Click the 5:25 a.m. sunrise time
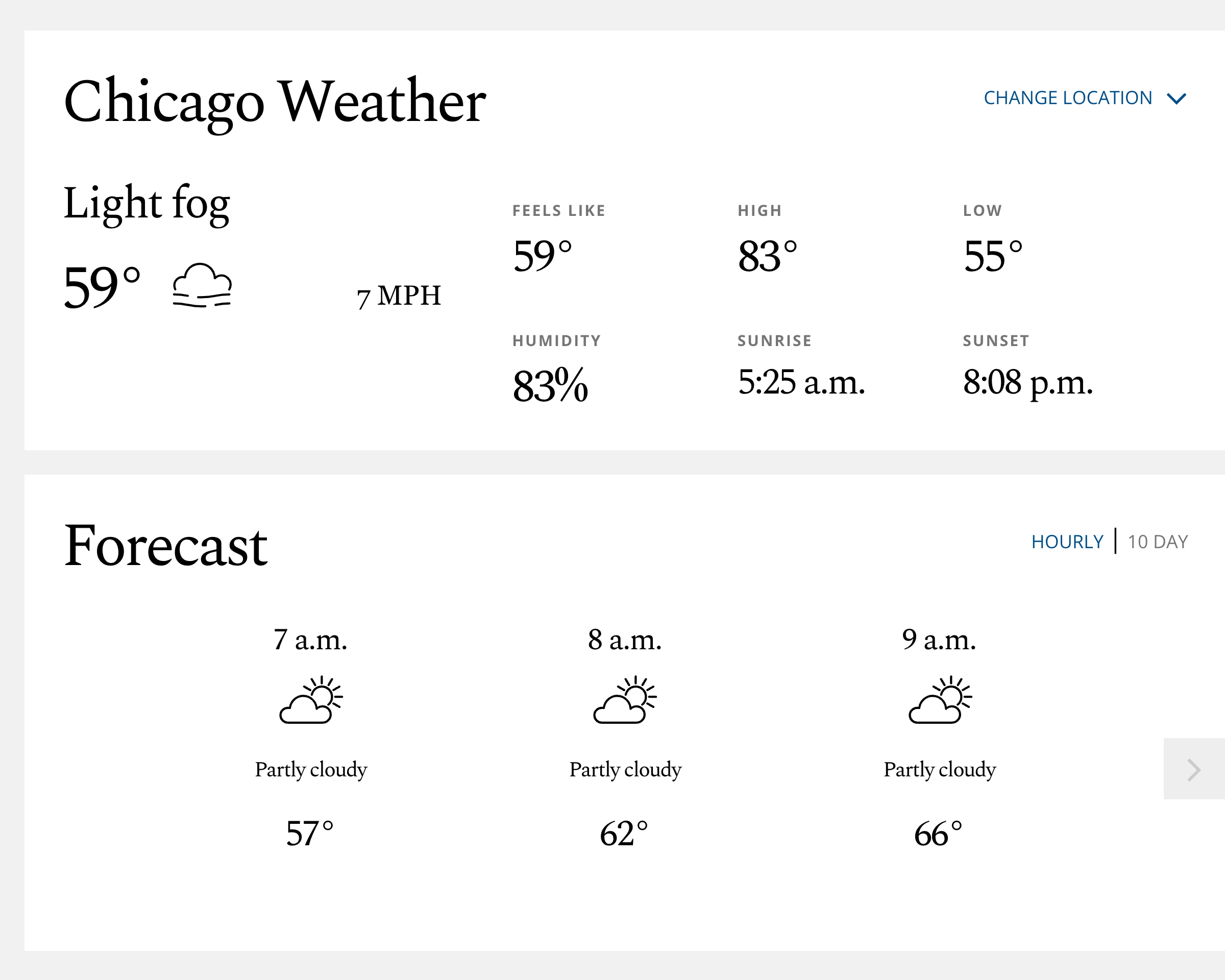The image size is (1225, 980). tap(801, 382)
